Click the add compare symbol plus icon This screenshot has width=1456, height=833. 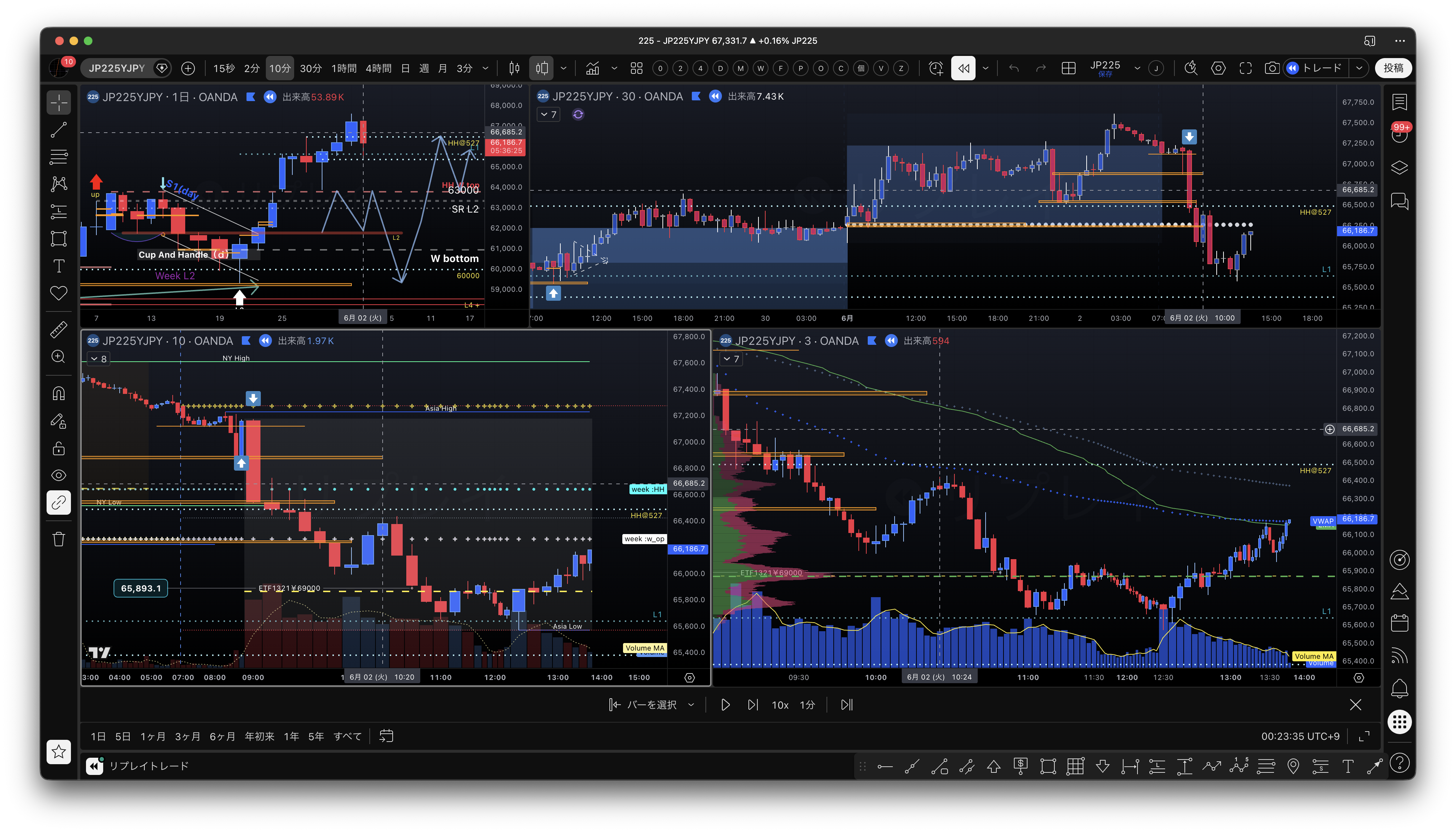coord(188,68)
